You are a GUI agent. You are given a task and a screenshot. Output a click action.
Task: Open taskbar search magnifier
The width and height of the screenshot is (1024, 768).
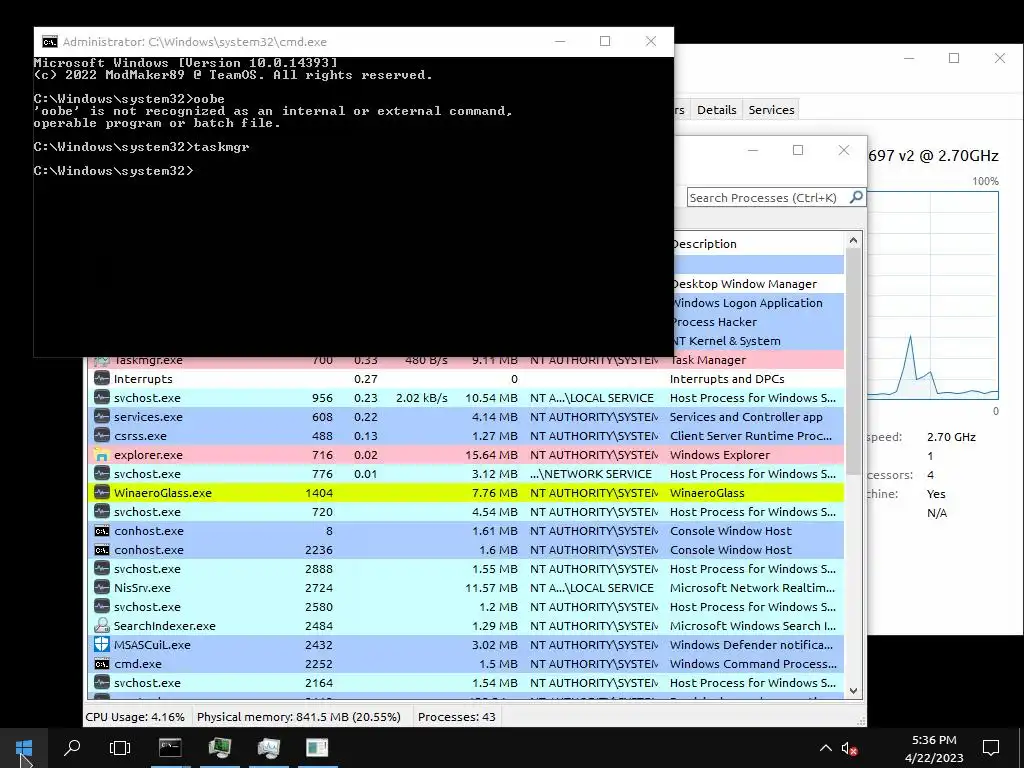72,748
